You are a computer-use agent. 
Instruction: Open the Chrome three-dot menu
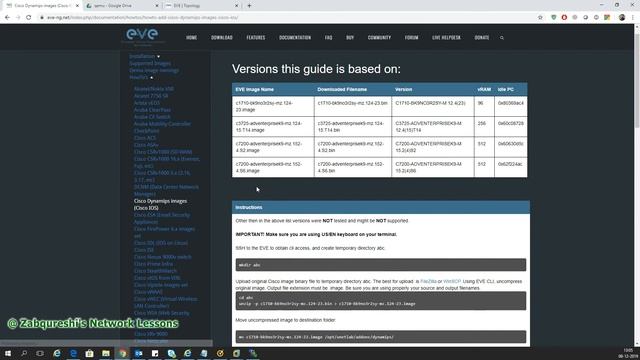(x=633, y=18)
